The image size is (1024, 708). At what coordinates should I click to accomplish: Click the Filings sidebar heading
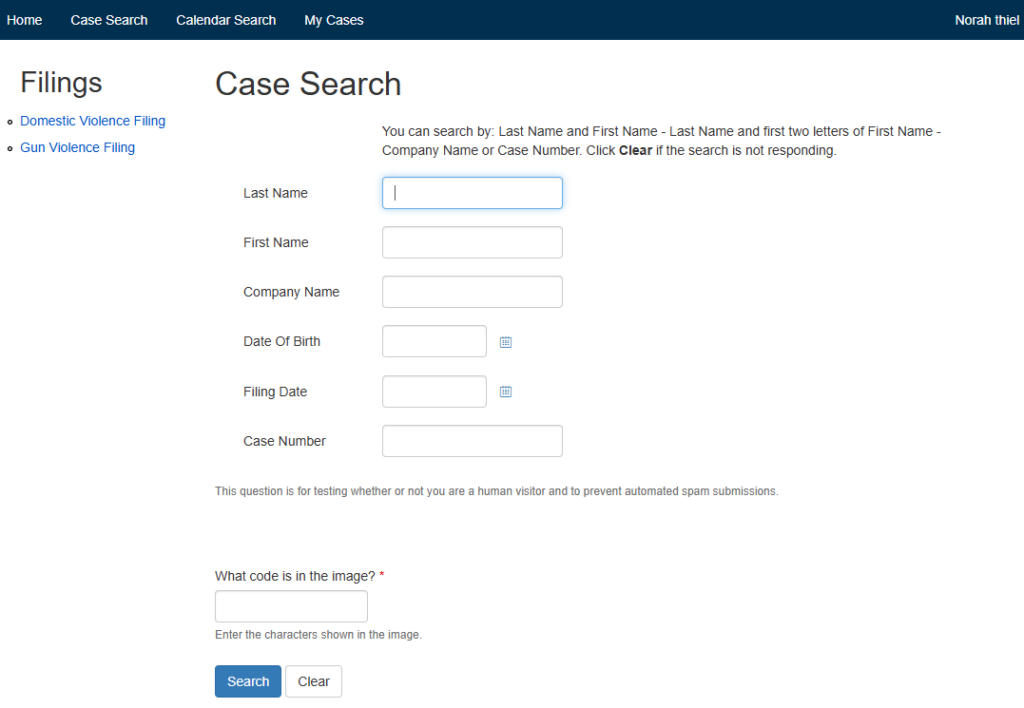(61, 82)
